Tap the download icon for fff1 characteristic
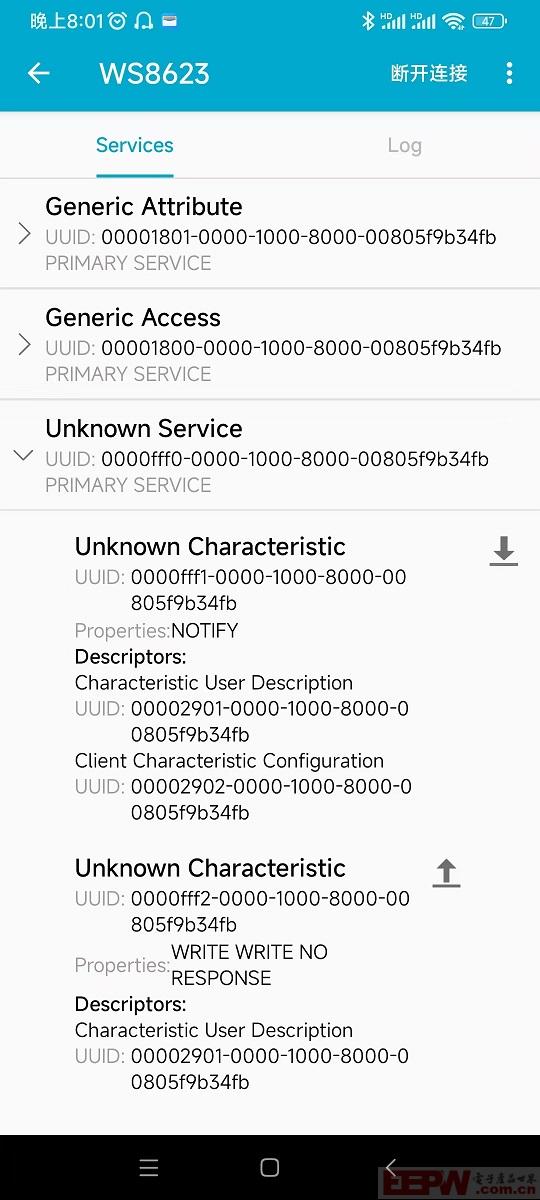This screenshot has height=1200, width=540. (x=503, y=551)
